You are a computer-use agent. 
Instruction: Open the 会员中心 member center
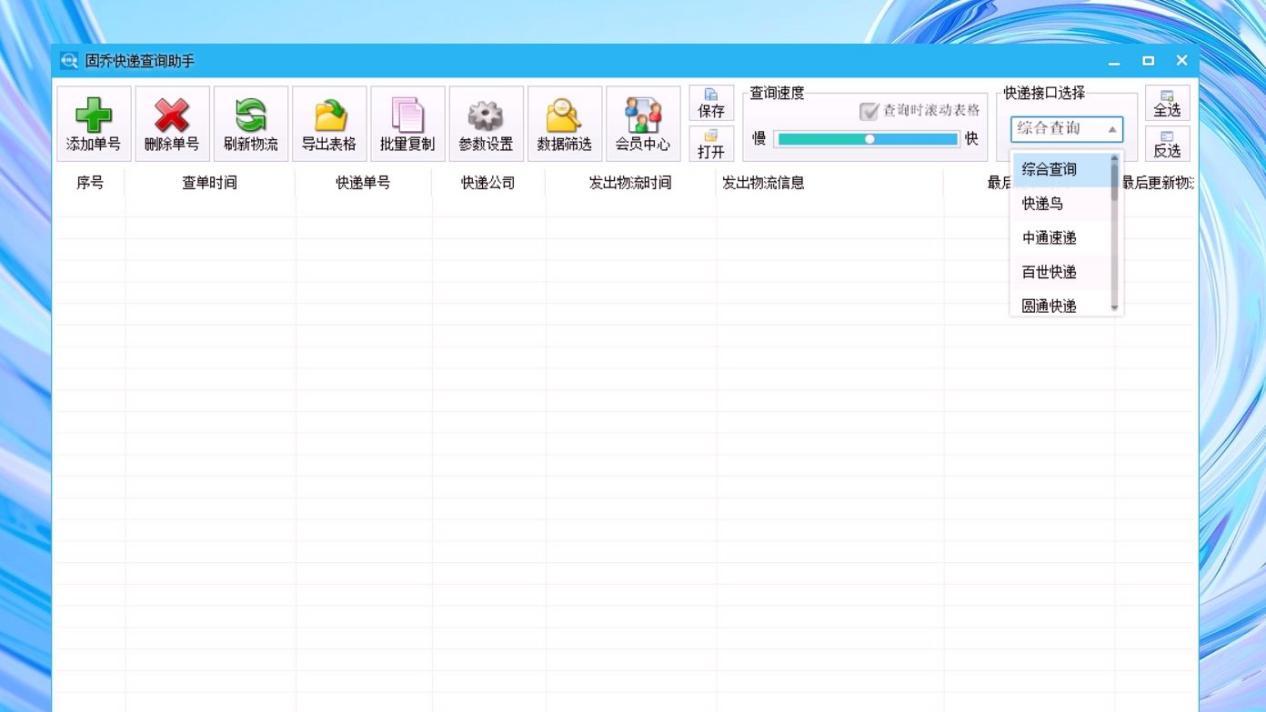point(641,123)
